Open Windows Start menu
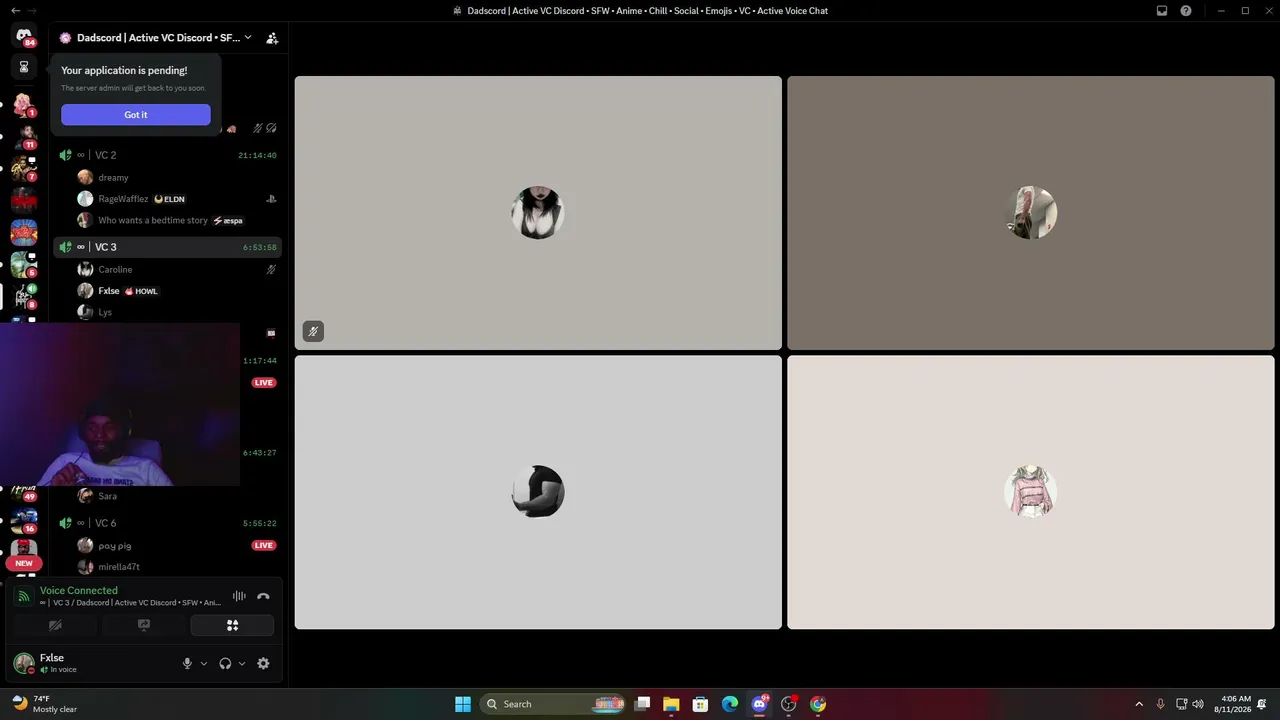 pos(463,704)
